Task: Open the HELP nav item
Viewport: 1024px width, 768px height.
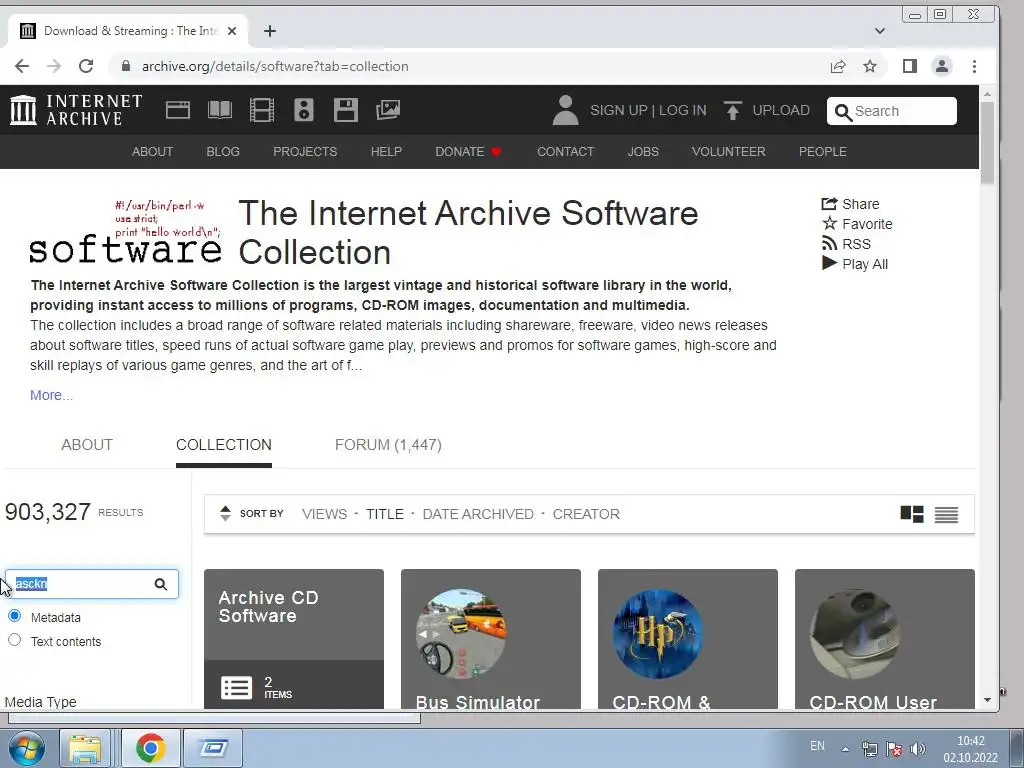Action: (x=386, y=152)
